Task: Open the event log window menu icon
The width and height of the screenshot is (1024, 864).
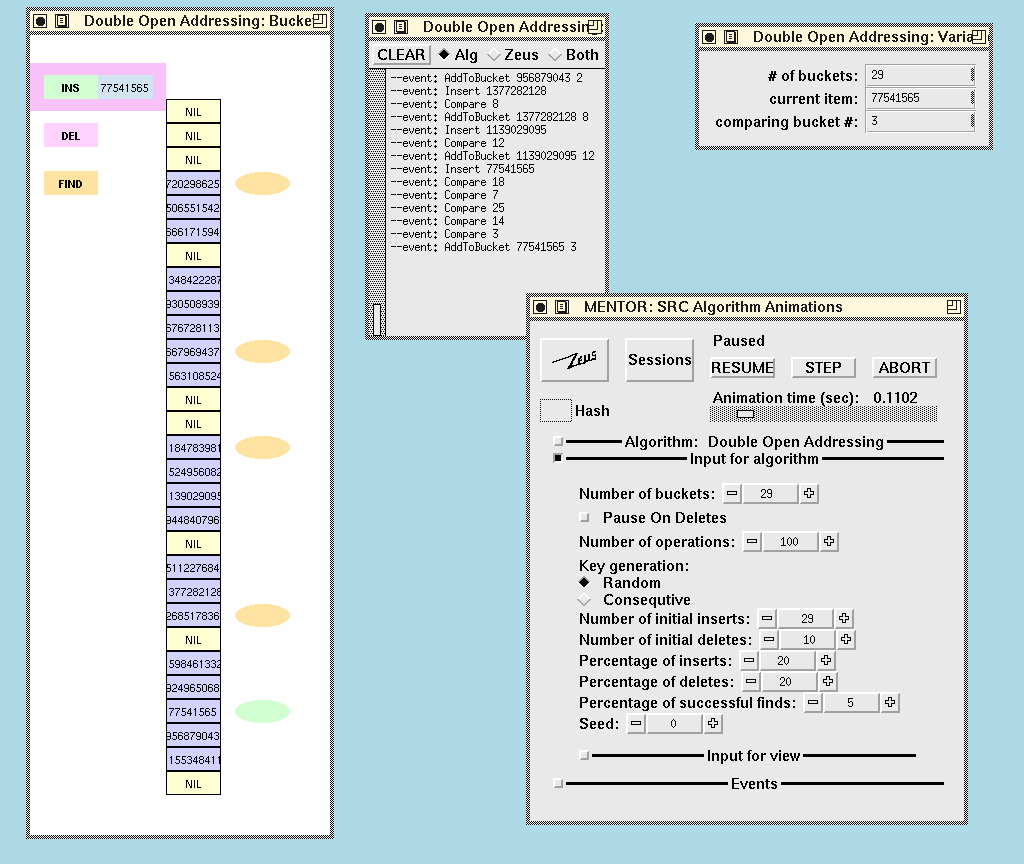Action: tap(401, 27)
